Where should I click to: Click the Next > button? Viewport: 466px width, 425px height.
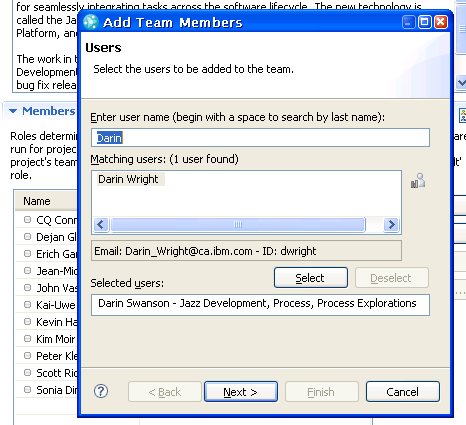click(x=241, y=392)
